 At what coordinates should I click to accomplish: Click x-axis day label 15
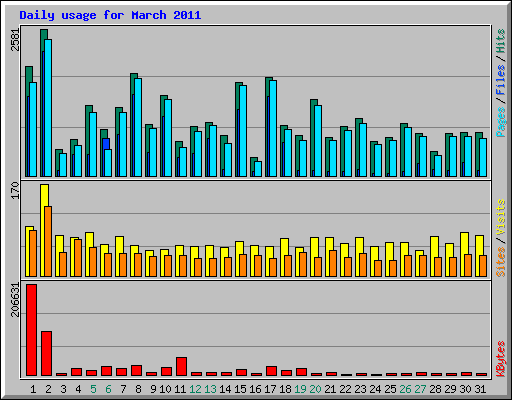click(x=240, y=389)
